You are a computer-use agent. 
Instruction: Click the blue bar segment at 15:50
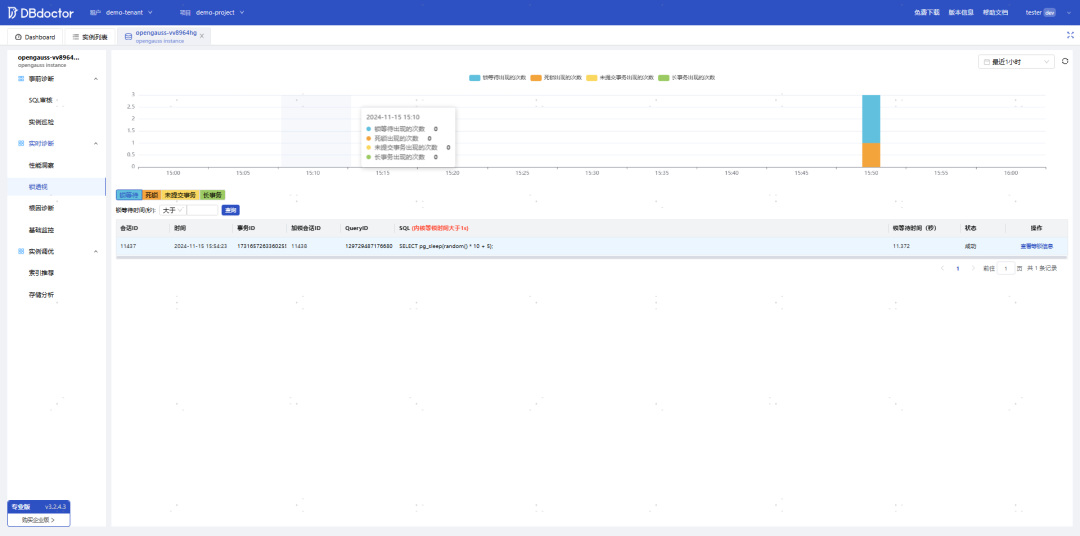point(871,118)
